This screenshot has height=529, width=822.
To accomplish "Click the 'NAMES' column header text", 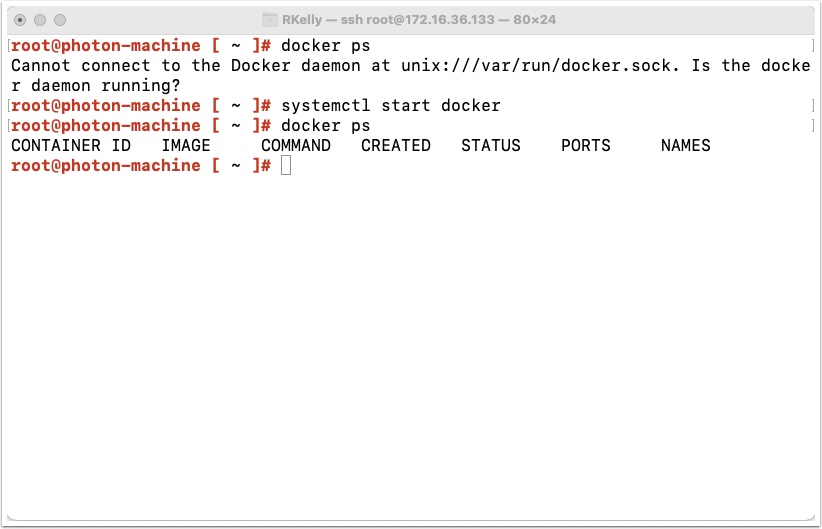I will pos(685,145).
